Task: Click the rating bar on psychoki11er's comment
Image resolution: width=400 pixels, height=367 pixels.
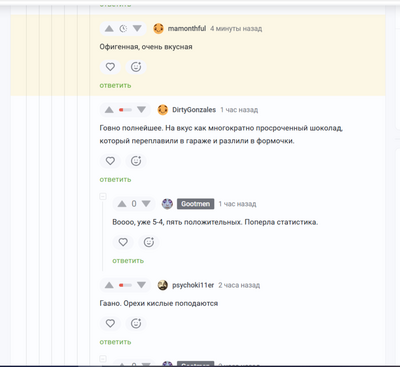Action: 125,285
